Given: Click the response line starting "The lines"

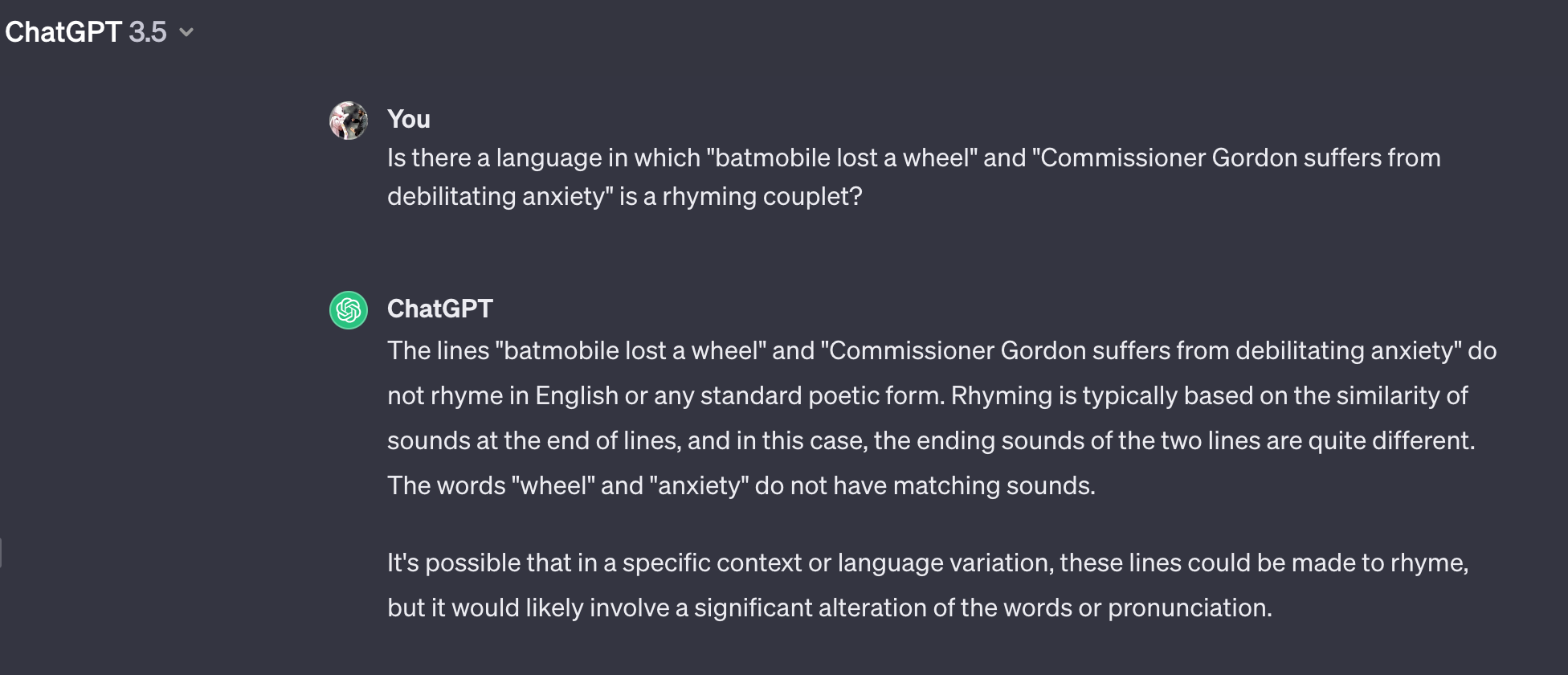Looking at the screenshot, I should 941,350.
